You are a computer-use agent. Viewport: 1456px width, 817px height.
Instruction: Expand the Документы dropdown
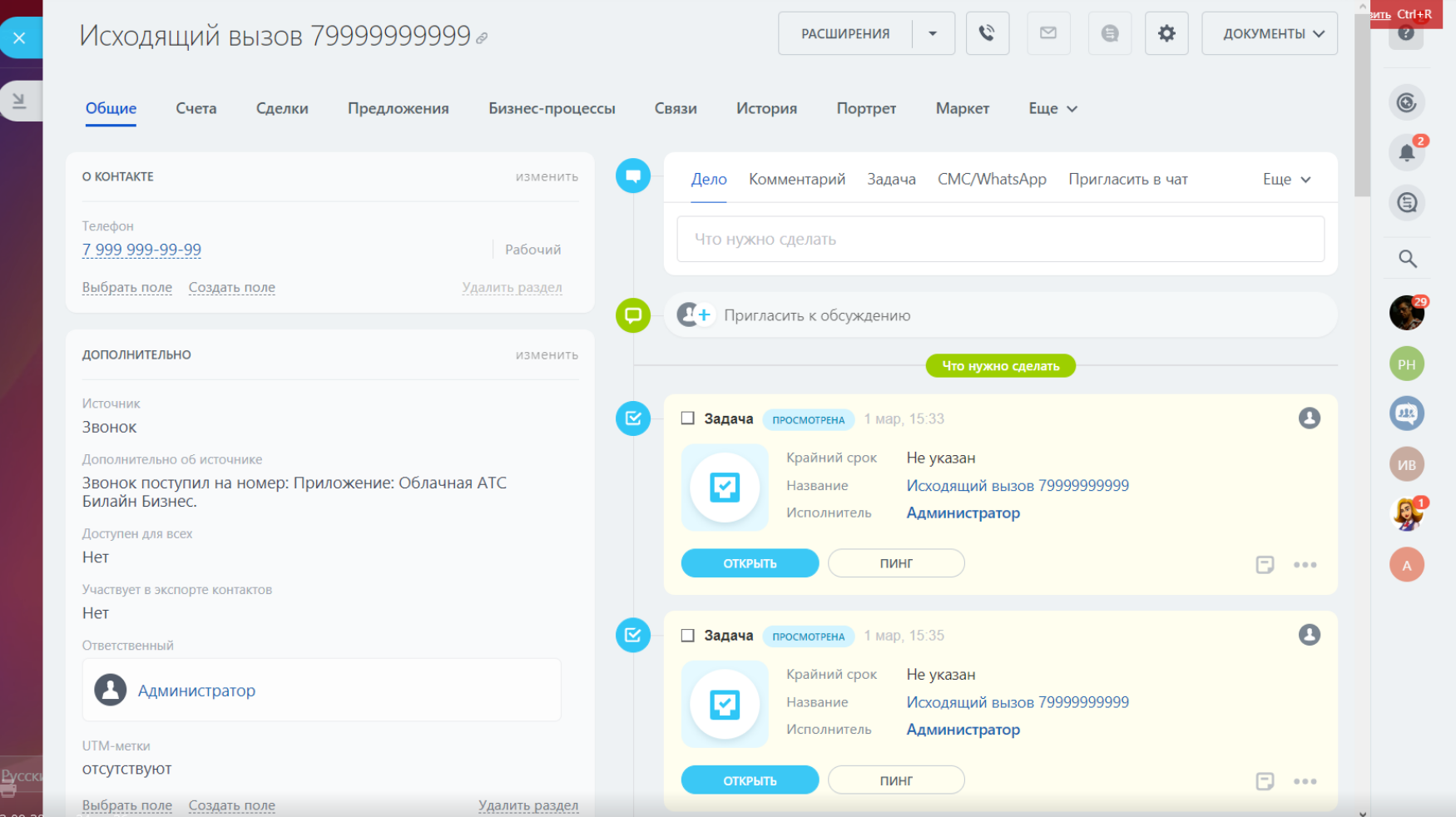pos(1269,33)
